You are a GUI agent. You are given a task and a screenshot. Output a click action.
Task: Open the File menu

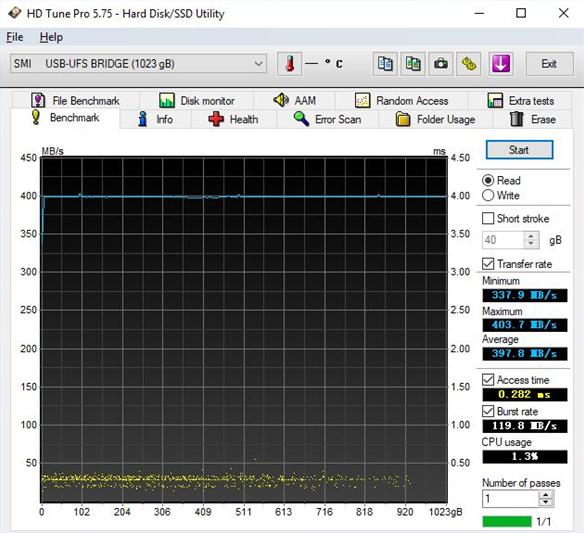point(15,37)
